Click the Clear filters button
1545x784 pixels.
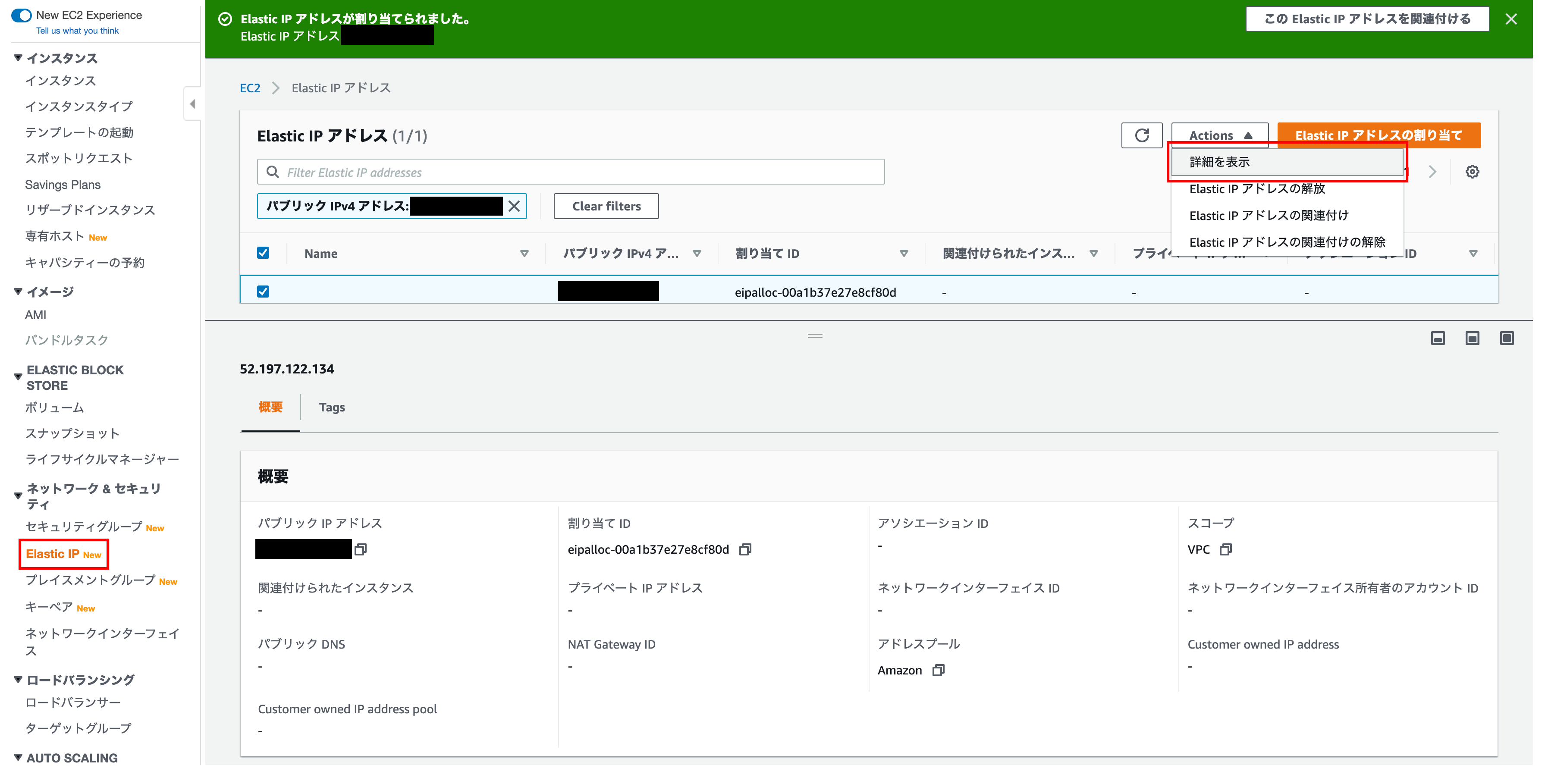point(606,206)
